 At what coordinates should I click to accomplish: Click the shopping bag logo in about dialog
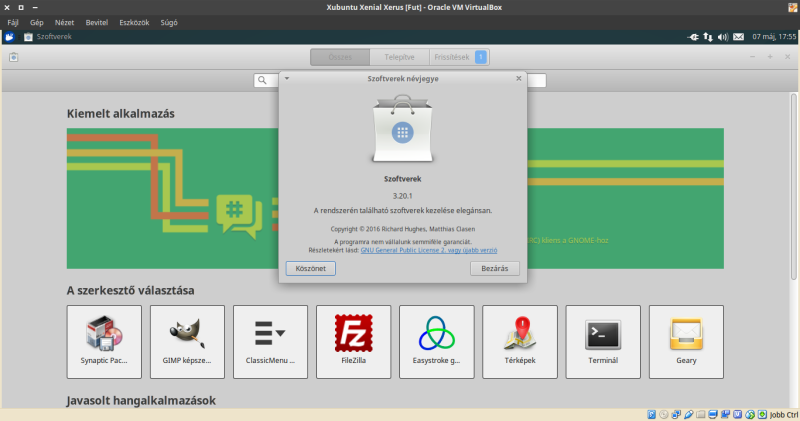[x=403, y=129]
